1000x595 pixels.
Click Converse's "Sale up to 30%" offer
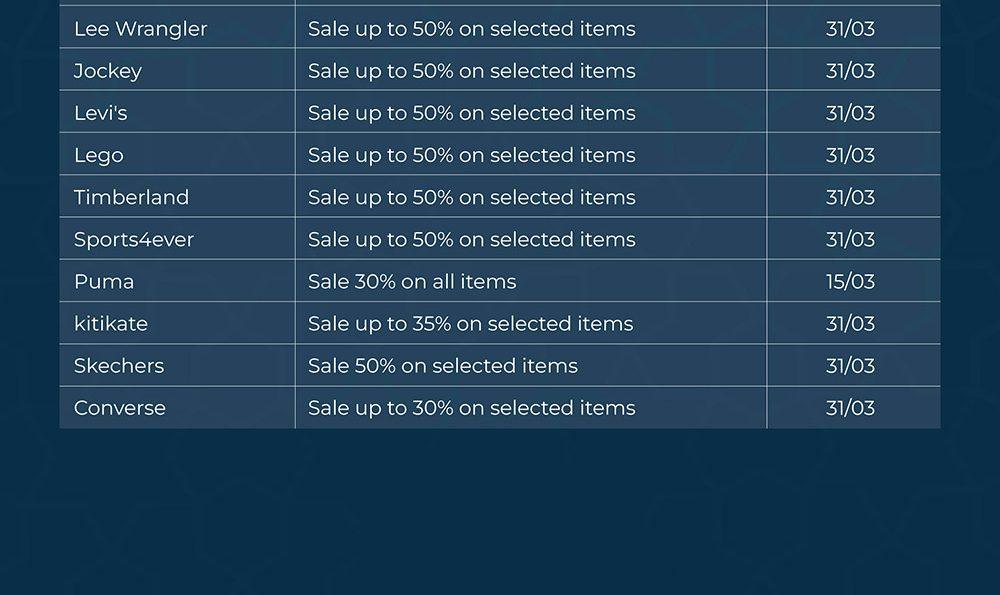point(471,407)
